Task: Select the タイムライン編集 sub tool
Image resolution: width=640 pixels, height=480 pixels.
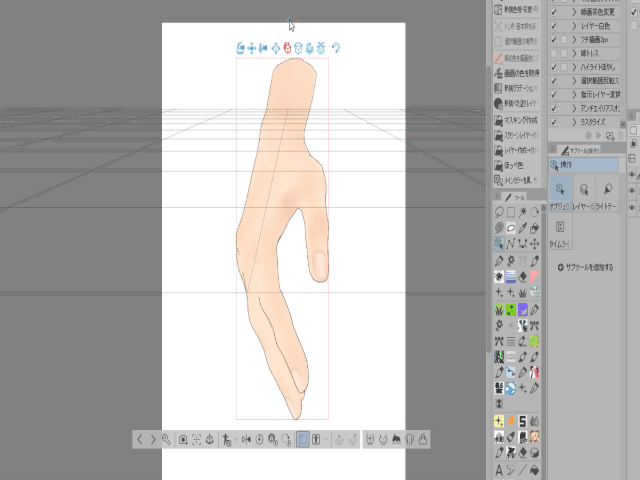Action: coord(560,233)
